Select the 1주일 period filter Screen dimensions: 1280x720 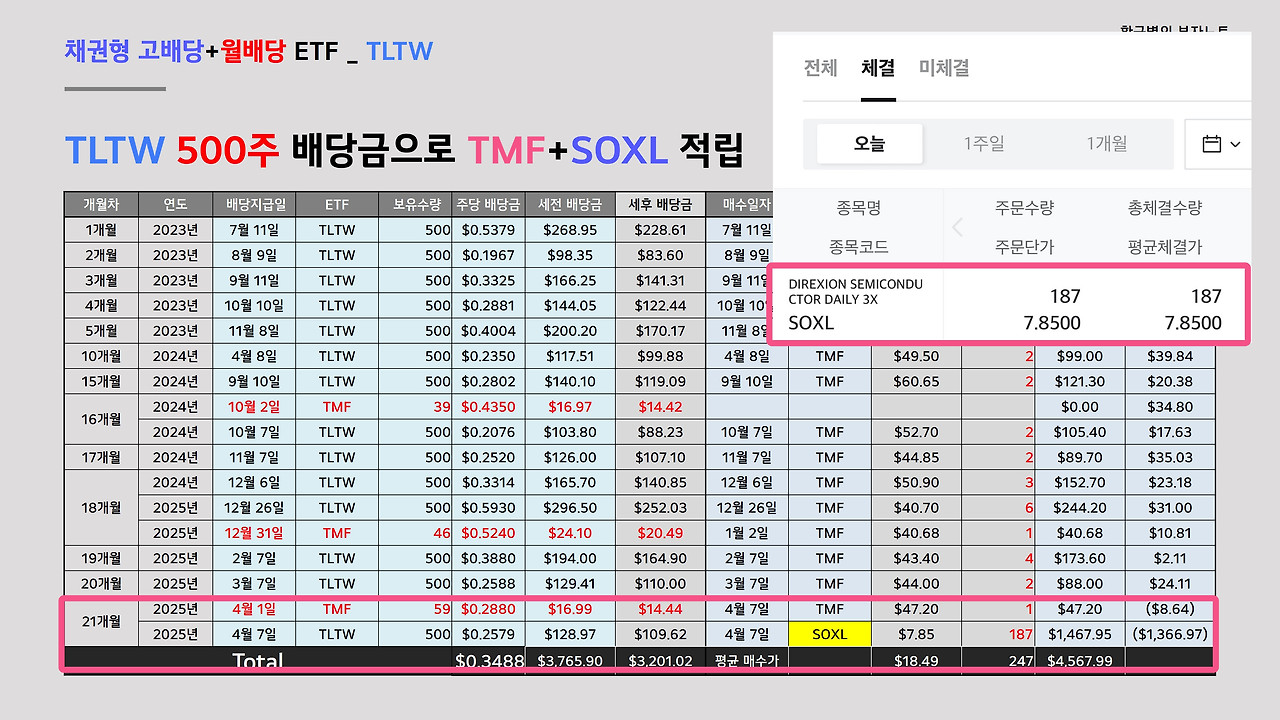pos(984,144)
